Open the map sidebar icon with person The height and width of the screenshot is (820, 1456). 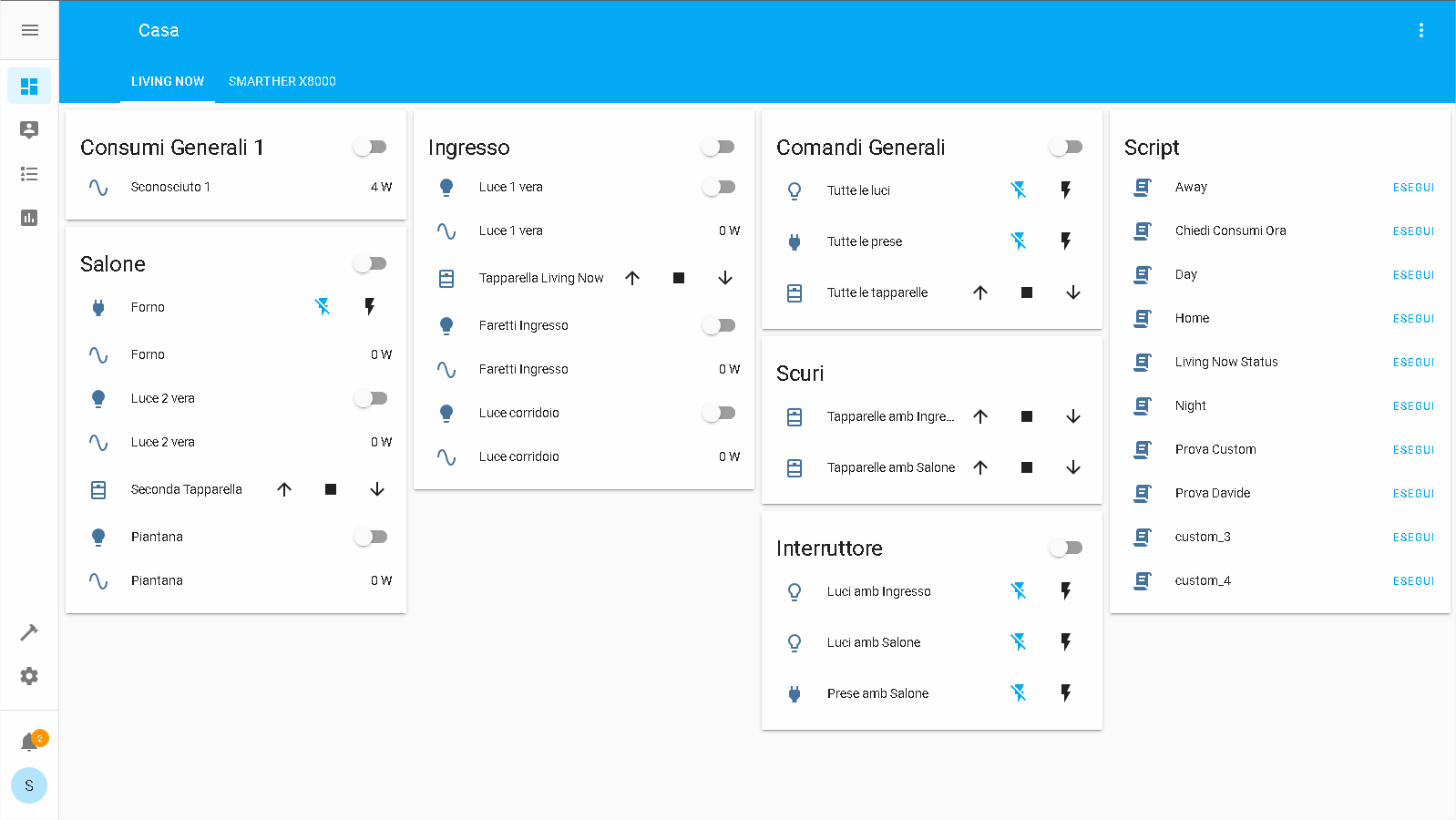[x=29, y=129]
